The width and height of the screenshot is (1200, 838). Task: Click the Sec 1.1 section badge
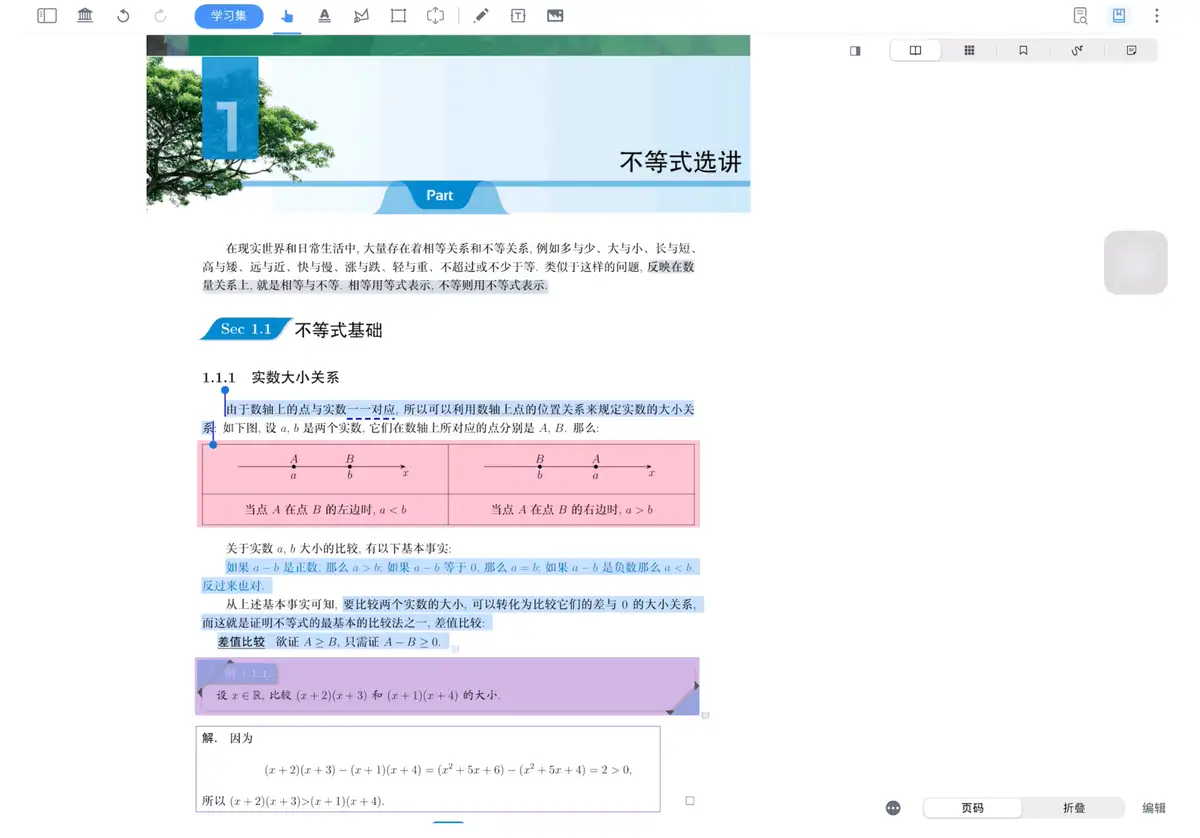(246, 329)
